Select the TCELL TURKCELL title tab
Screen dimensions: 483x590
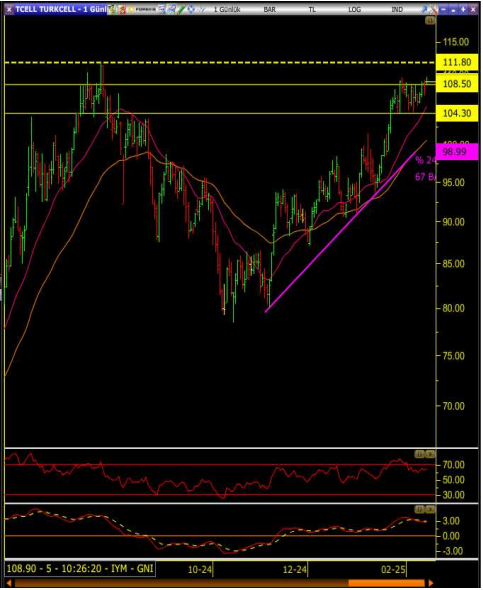[61, 9]
